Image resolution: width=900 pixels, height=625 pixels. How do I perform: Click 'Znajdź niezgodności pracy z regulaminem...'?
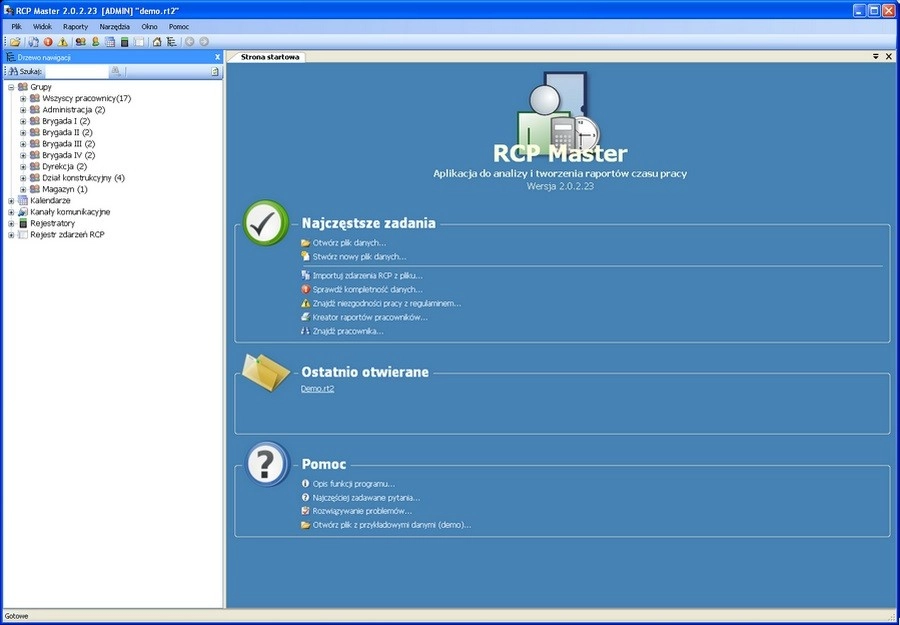[x=387, y=303]
